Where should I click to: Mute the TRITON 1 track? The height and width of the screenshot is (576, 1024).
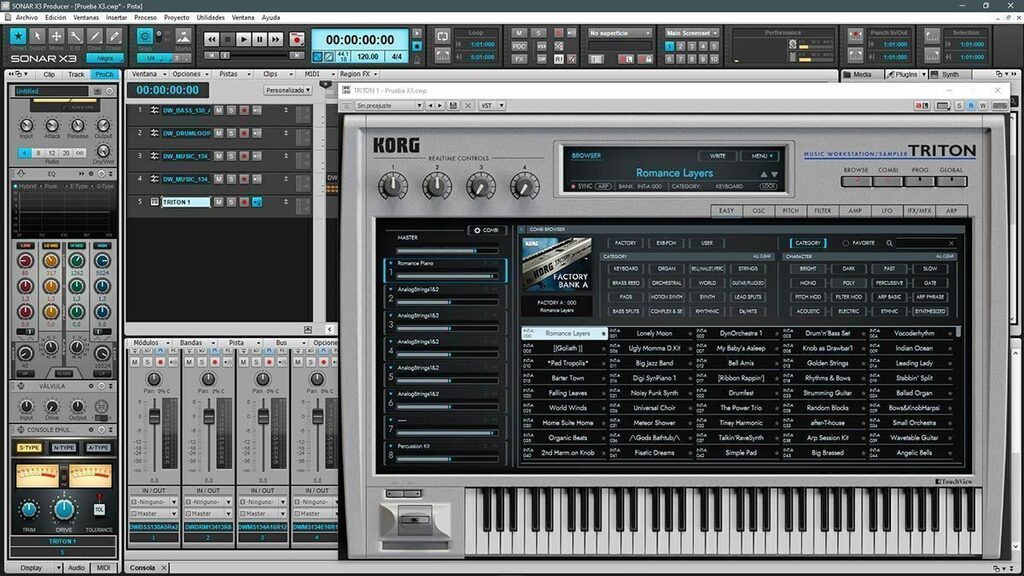click(219, 202)
